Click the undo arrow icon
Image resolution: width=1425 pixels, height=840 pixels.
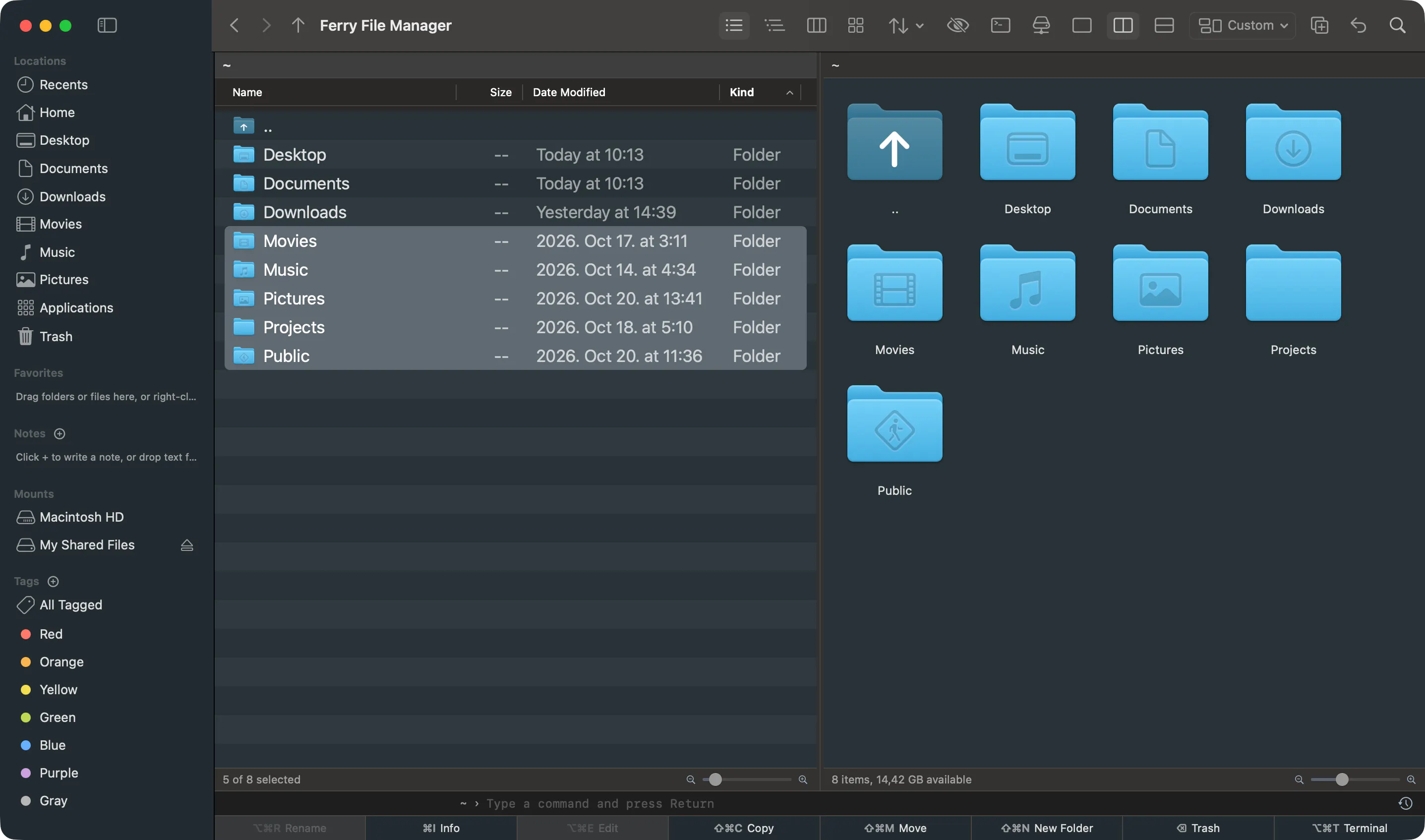point(1359,25)
